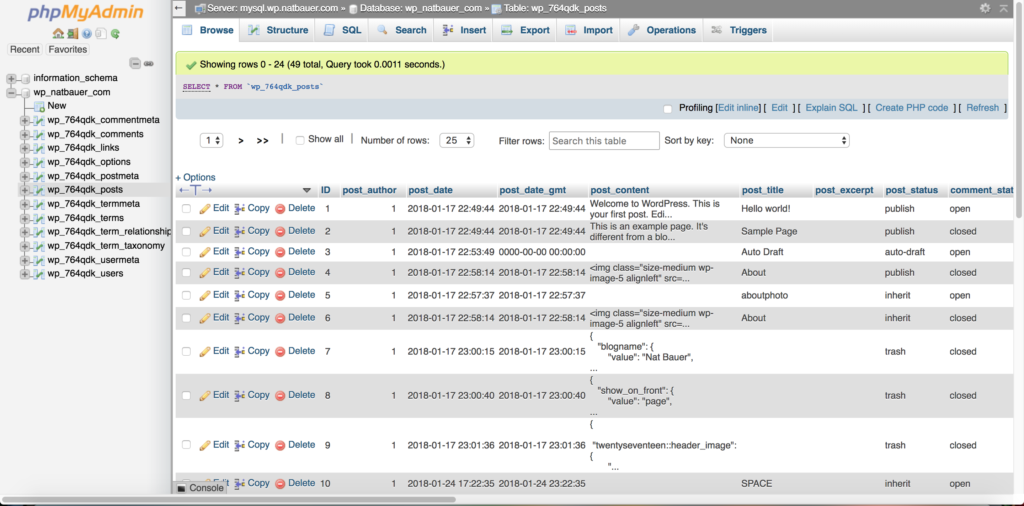The image size is (1024, 506).
Task: Open the Number of rows dropdown
Action: pyautogui.click(x=457, y=140)
